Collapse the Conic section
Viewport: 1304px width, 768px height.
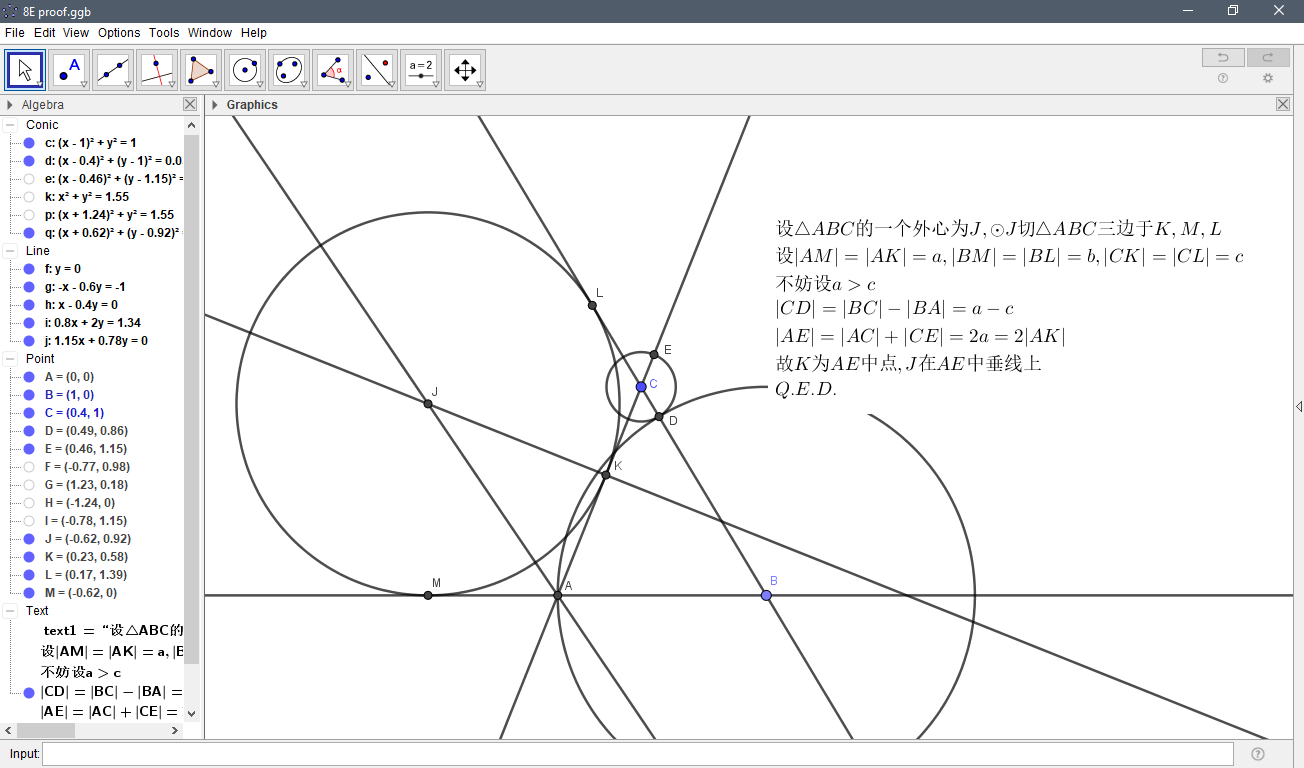click(x=12, y=124)
